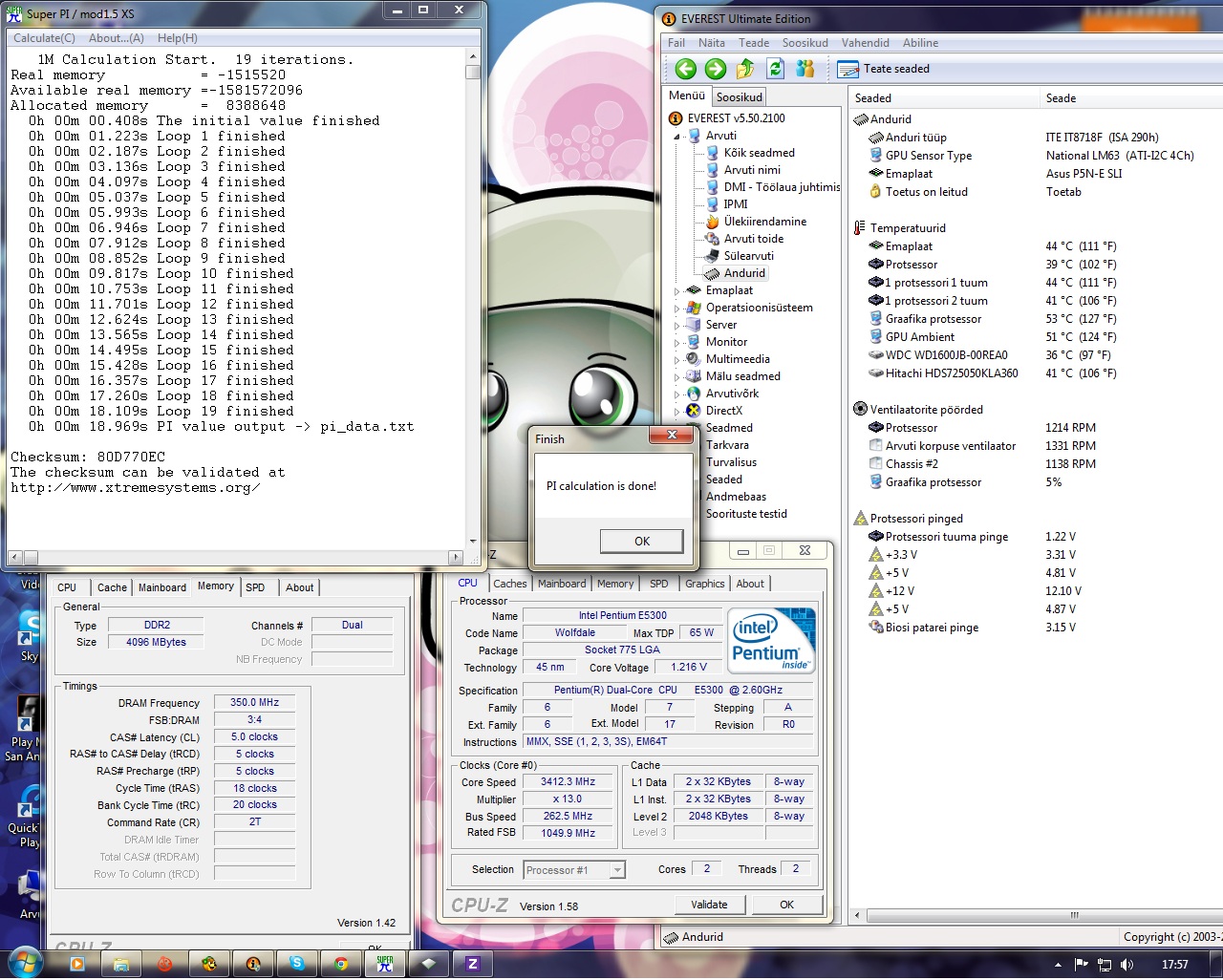1223x980 pixels.
Task: Open Skype from the taskbar
Action: click(297, 964)
